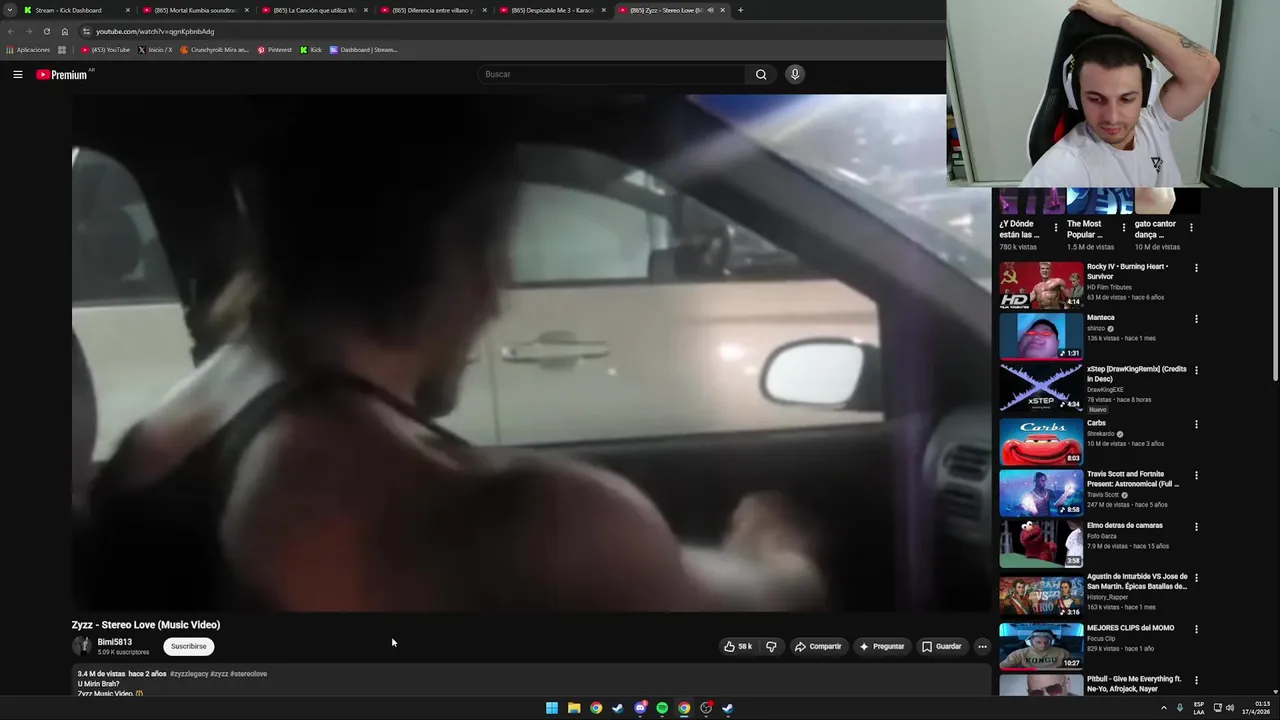Screen dimensions: 1280x720
Task: Go back to previous page
Action: click(x=11, y=31)
